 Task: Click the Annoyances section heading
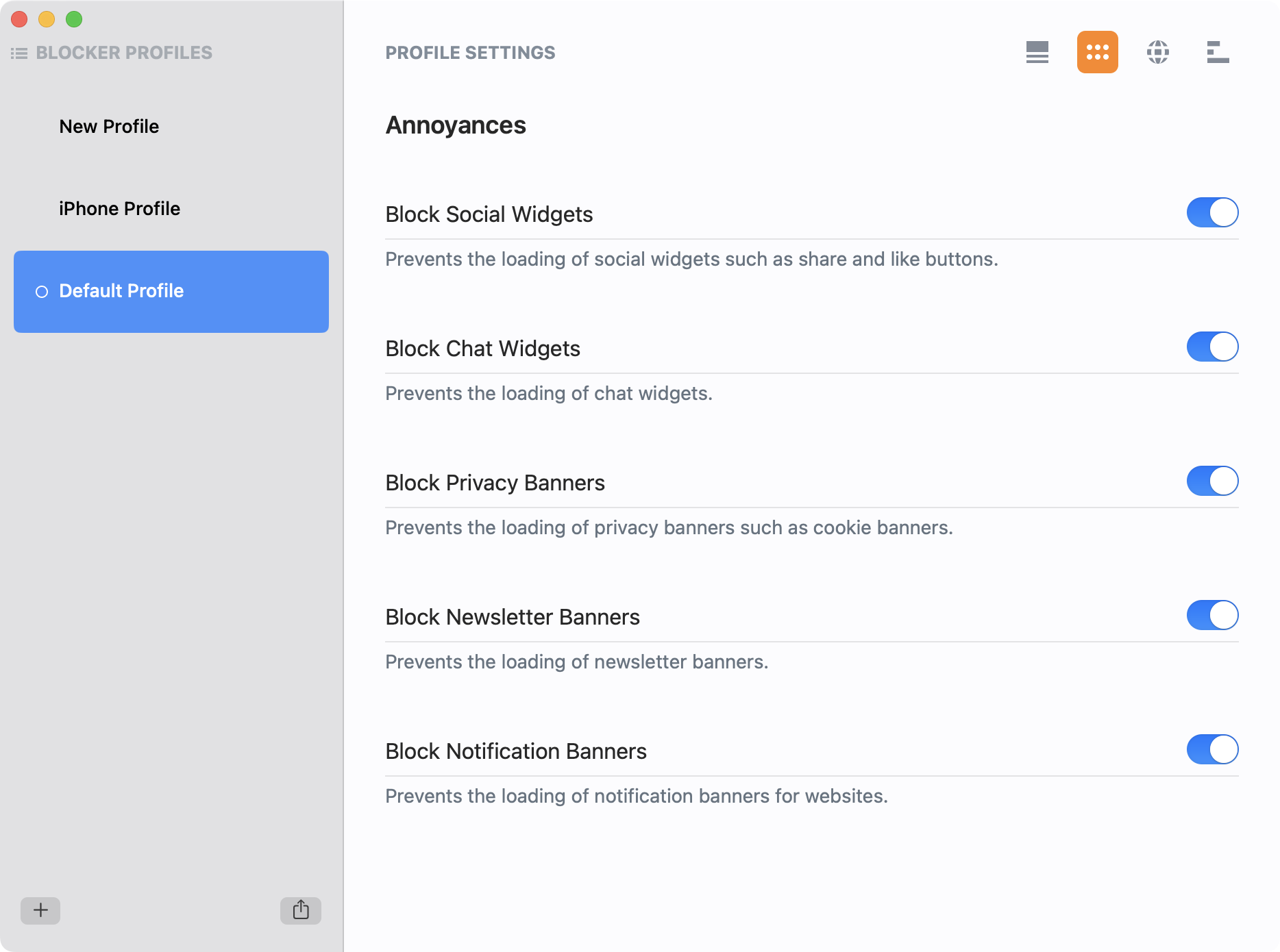tap(456, 125)
